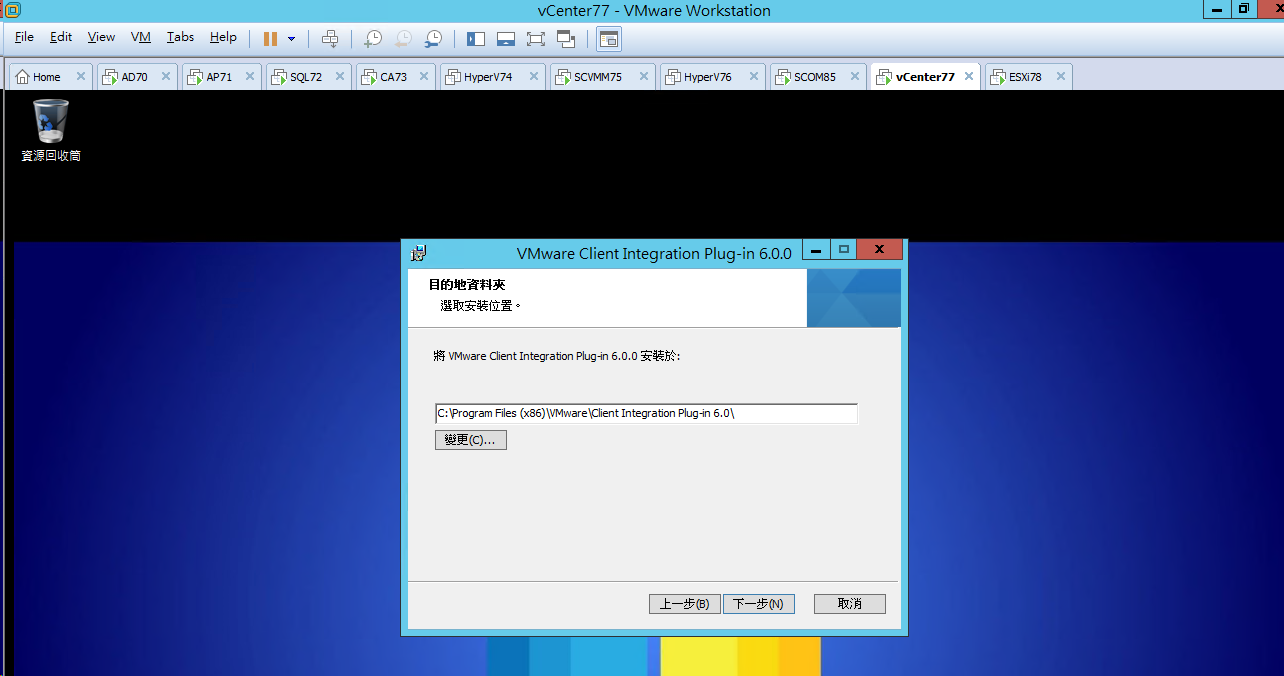Screen dimensions: 1284x676
Task: Close the AD70 tab
Action: click(x=165, y=77)
